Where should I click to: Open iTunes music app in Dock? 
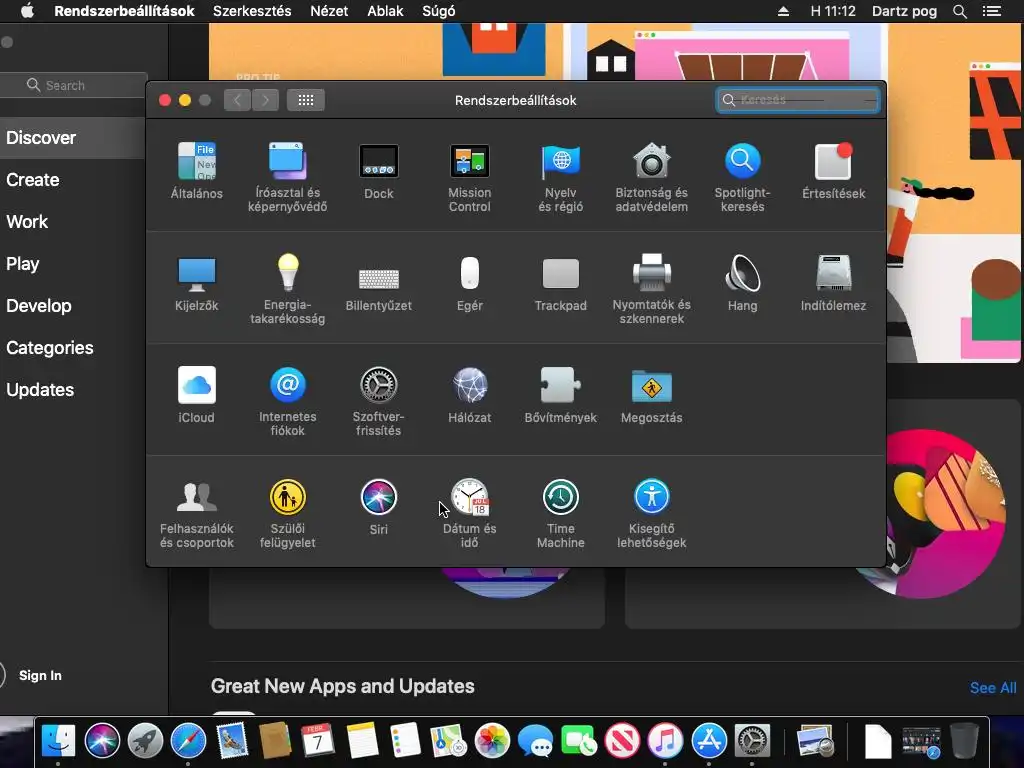coord(665,741)
